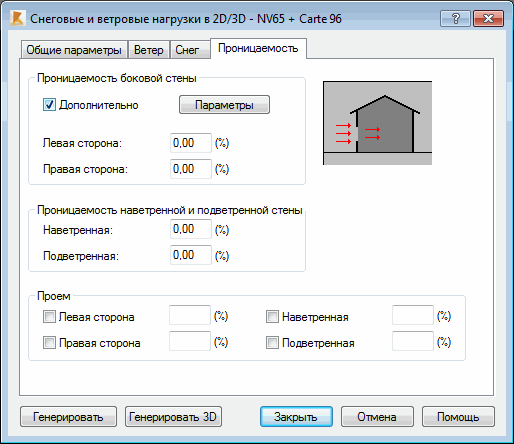Tick the Наветренная opening checkbox
This screenshot has height=444, width=514.
272,316
